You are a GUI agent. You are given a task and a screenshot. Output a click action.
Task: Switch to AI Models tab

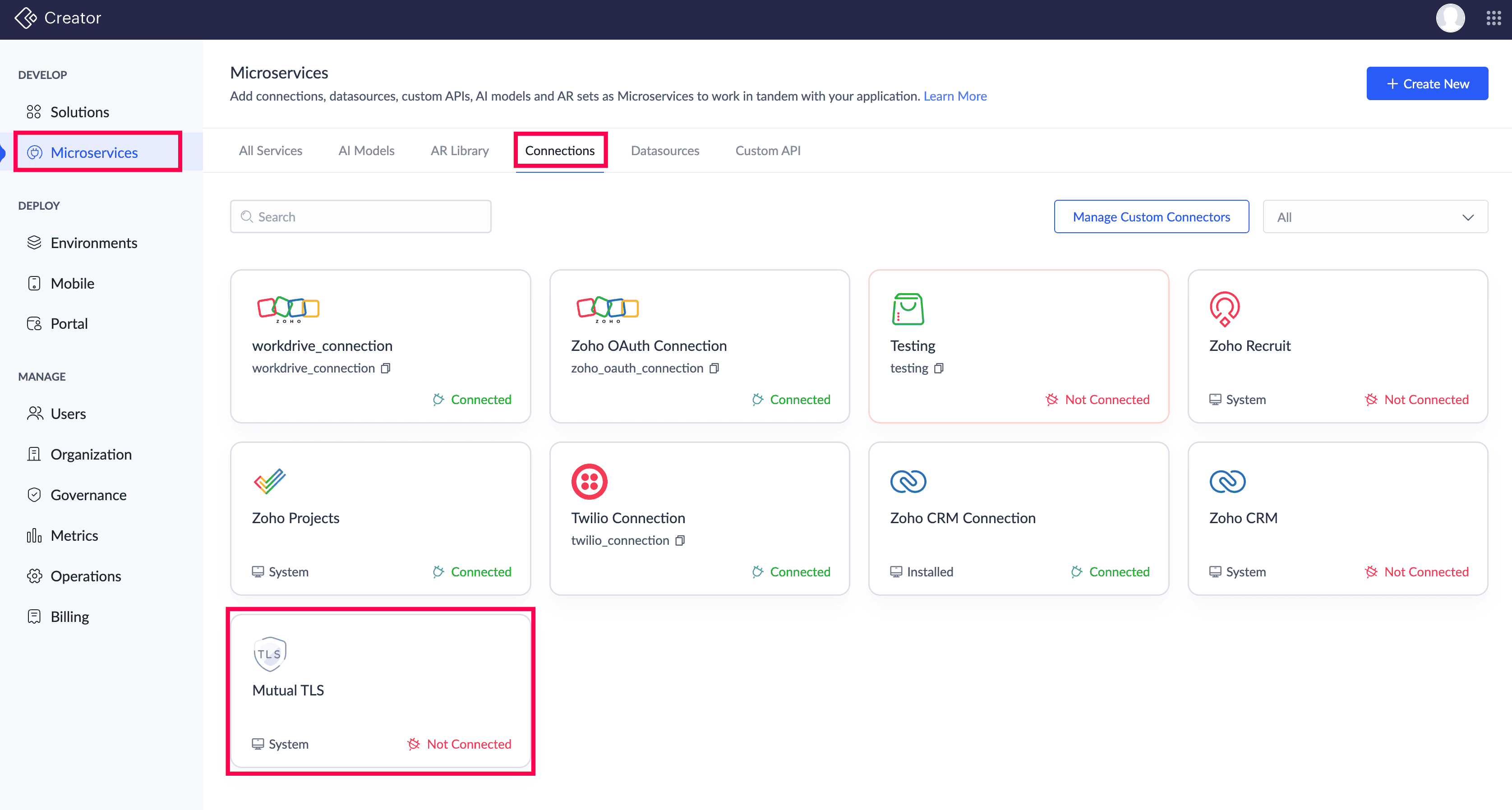[x=366, y=150]
